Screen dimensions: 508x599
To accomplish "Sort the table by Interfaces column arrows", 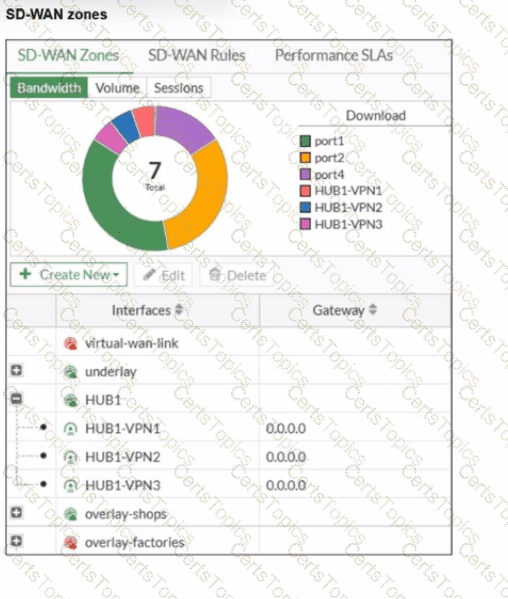I will [179, 310].
